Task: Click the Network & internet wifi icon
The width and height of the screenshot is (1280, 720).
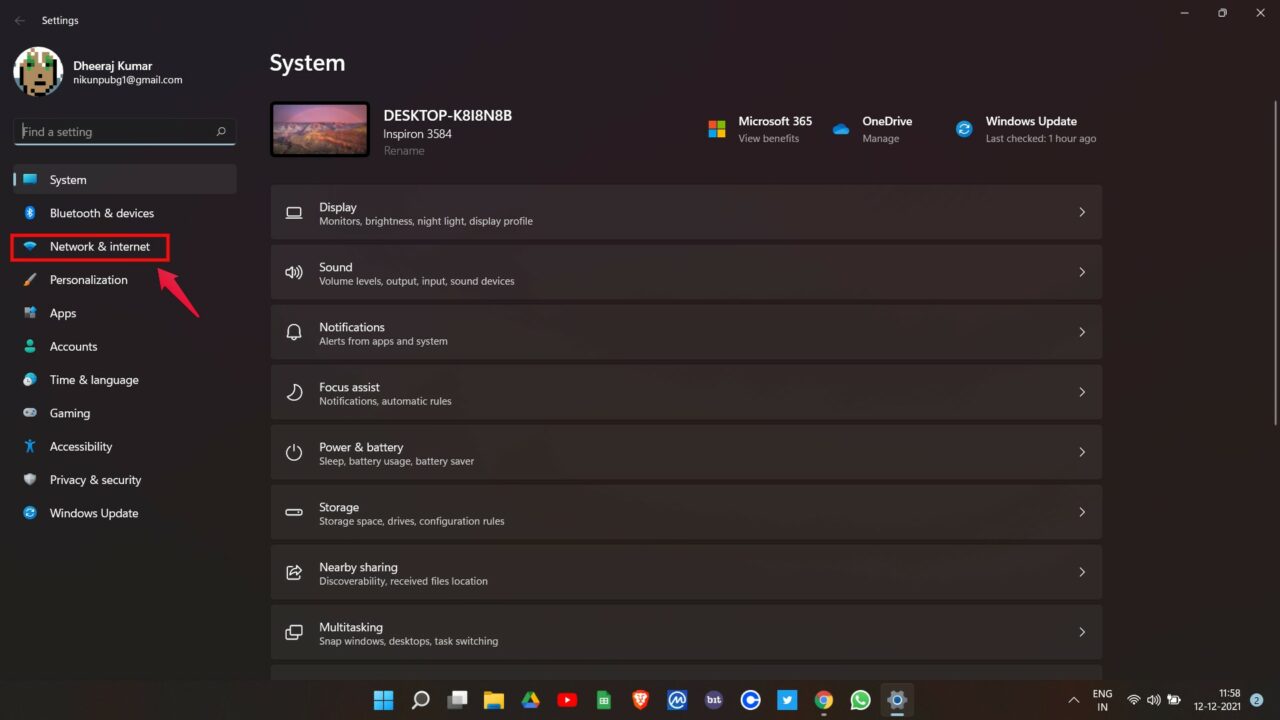Action: click(30, 247)
